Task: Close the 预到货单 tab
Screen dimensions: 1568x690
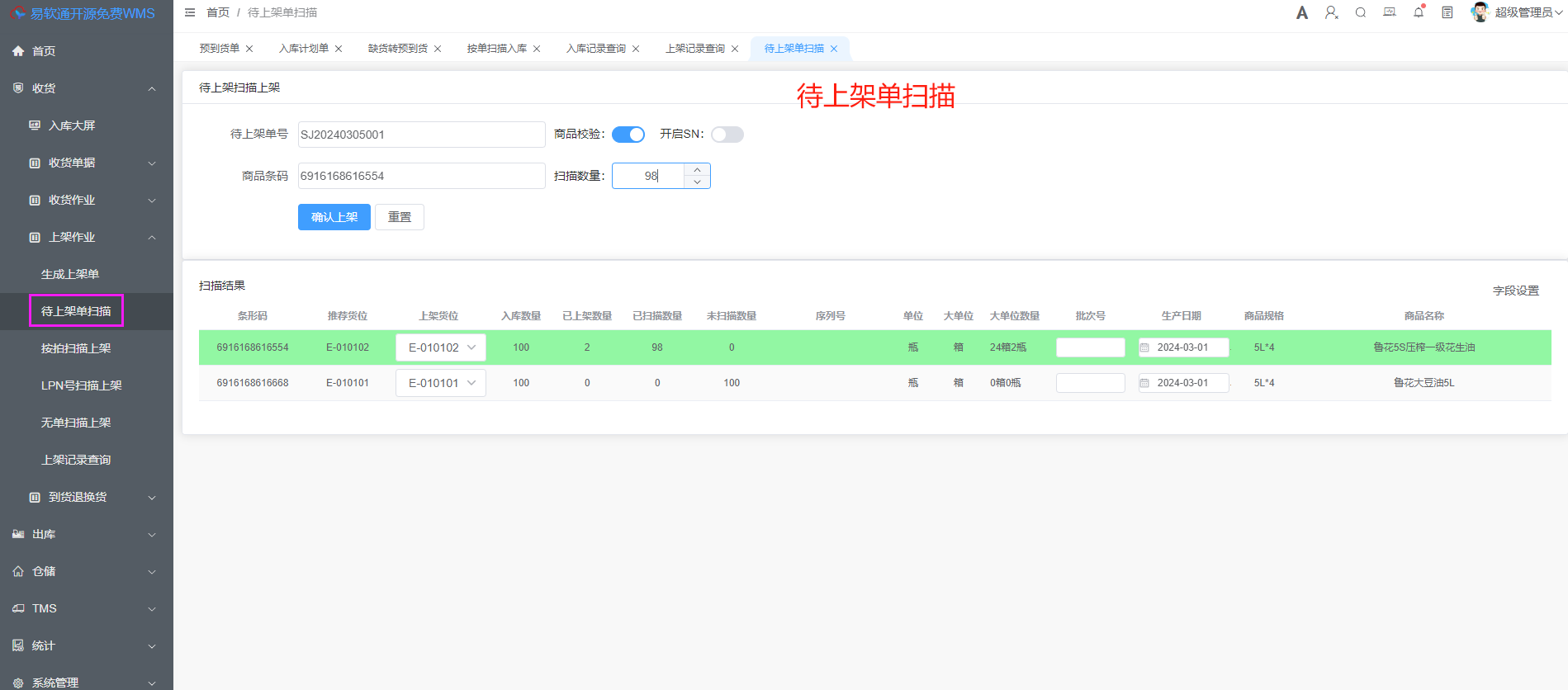Action: point(249,49)
